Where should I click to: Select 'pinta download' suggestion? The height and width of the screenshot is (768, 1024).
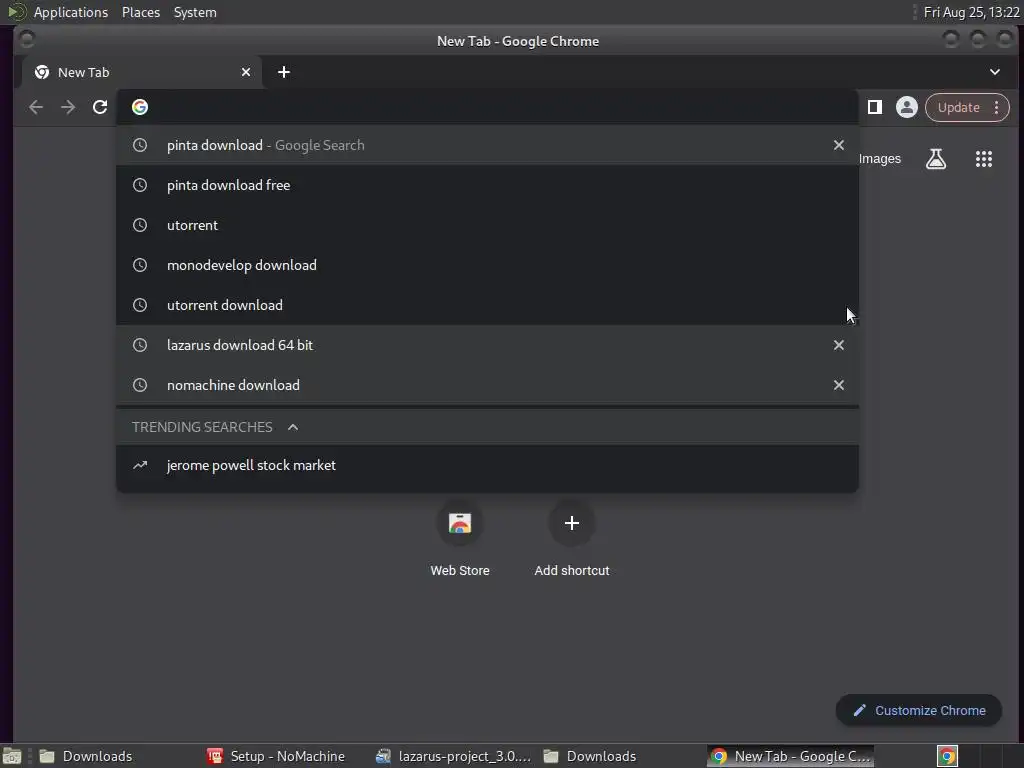click(x=487, y=145)
